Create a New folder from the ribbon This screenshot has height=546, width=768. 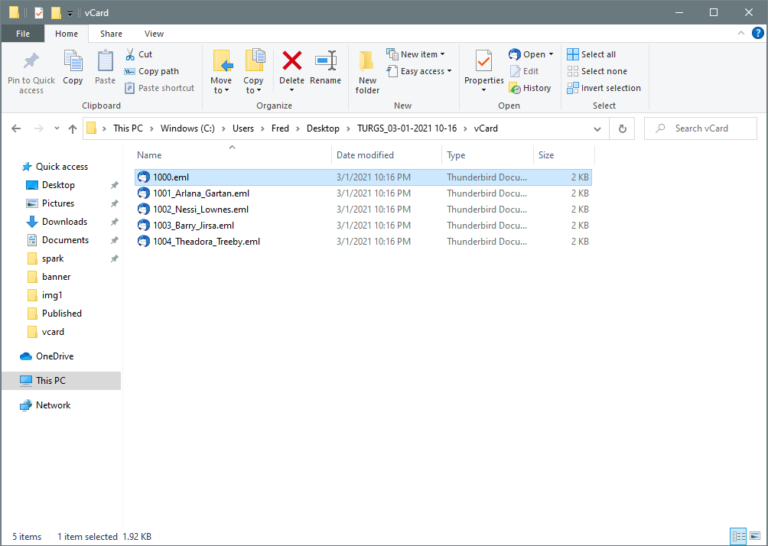pyautogui.click(x=367, y=70)
